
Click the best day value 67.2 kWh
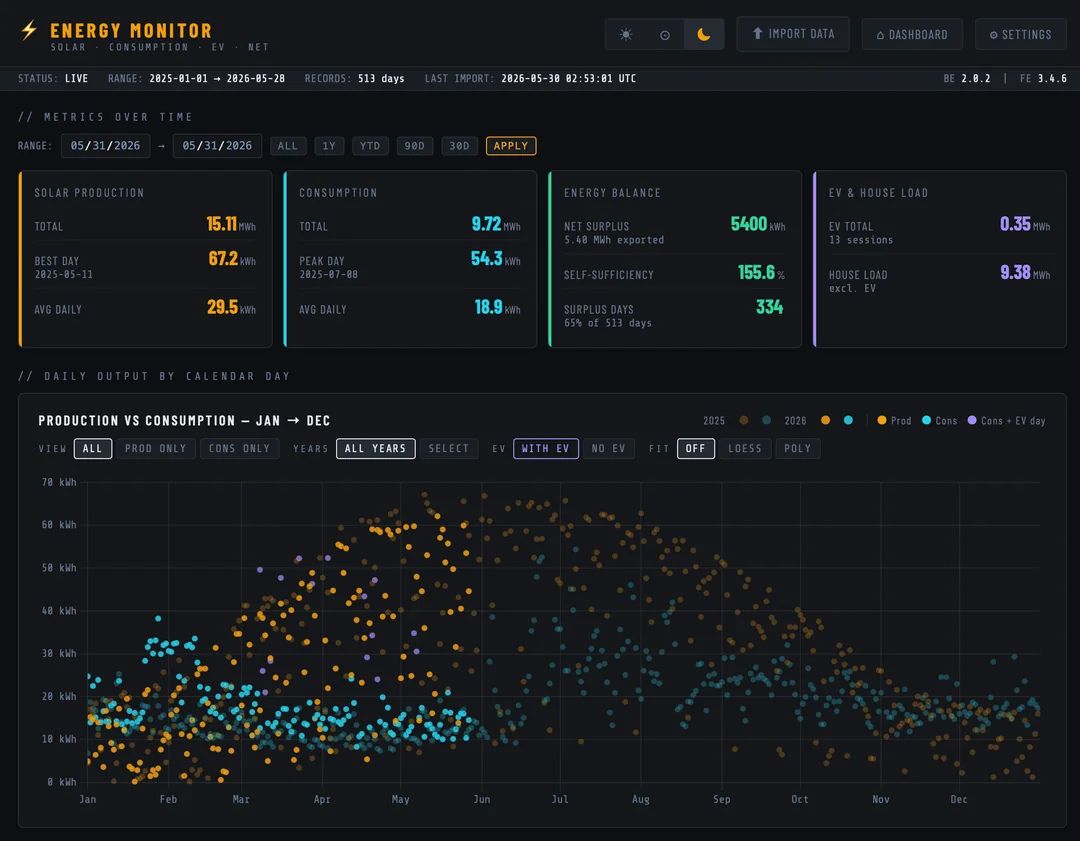point(232,259)
